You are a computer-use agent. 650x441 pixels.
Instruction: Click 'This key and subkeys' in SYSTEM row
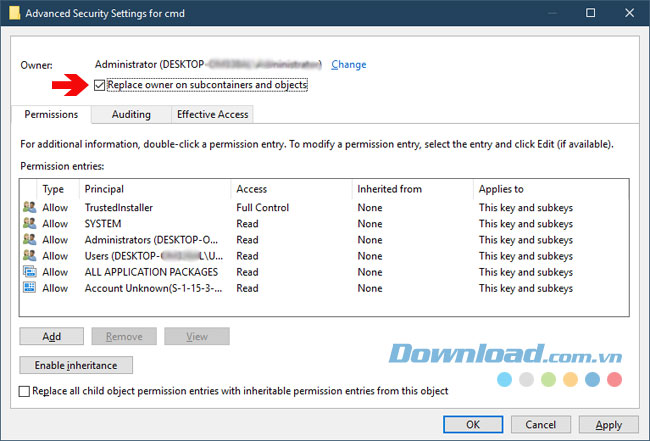[x=526, y=223]
